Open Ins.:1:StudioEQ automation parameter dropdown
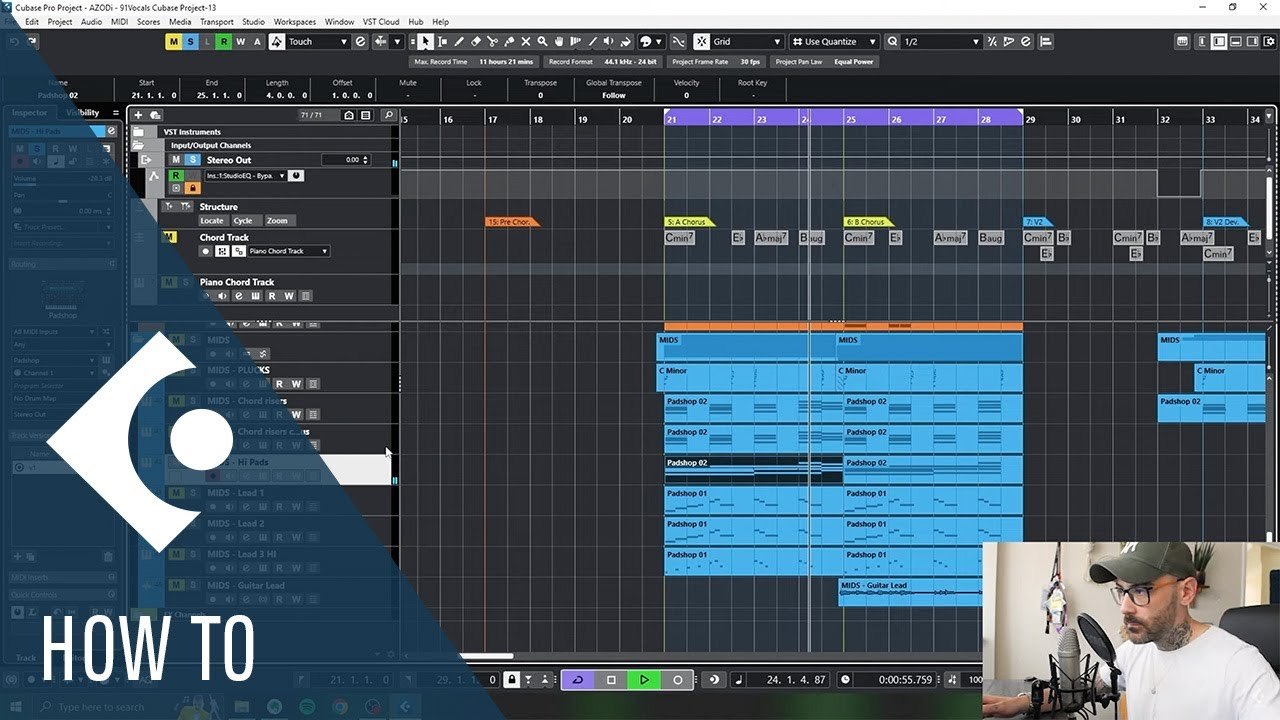The height and width of the screenshot is (720, 1280). pyautogui.click(x=245, y=175)
